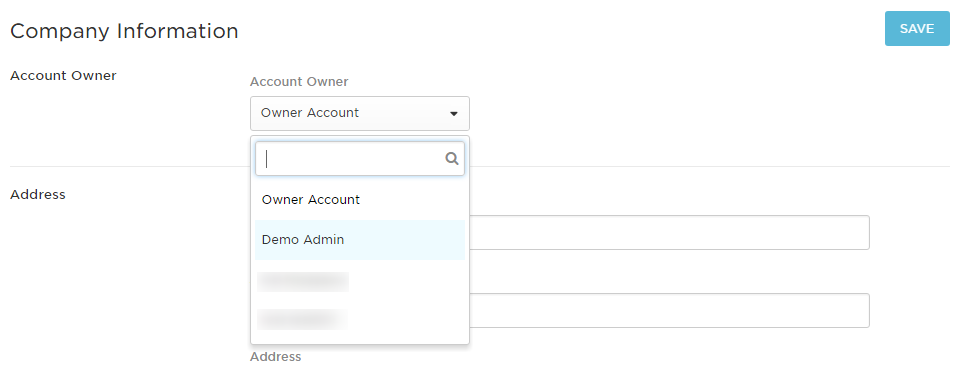The image size is (958, 369).
Task: Click the second address text field
Action: click(x=670, y=310)
